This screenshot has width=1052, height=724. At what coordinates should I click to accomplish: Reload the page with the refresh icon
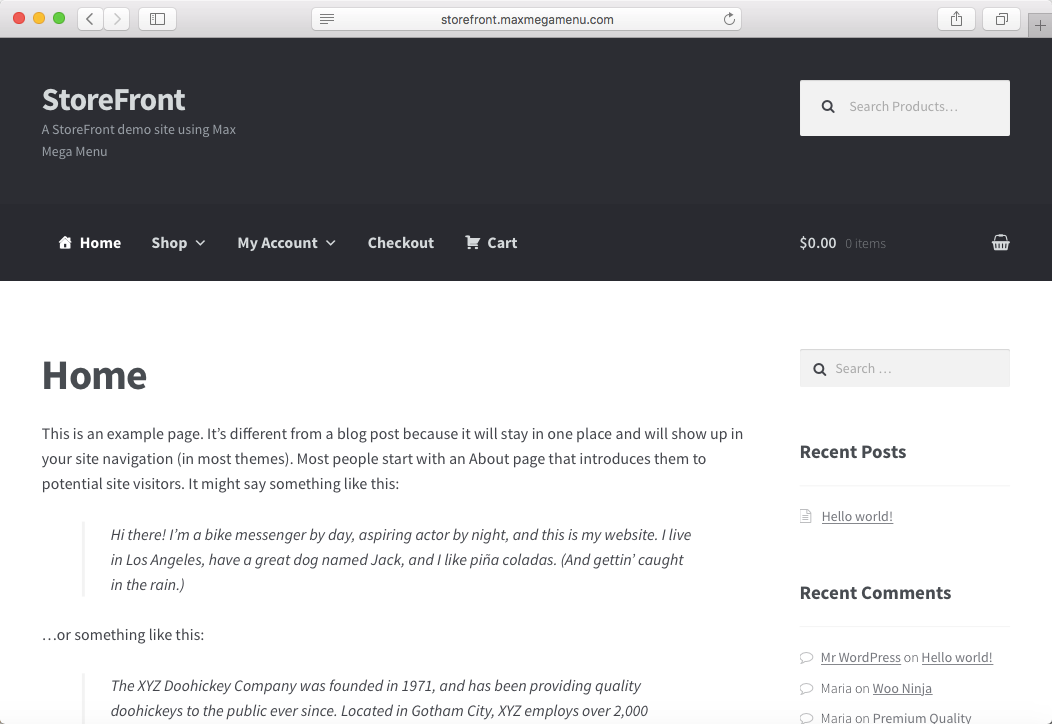click(x=729, y=19)
